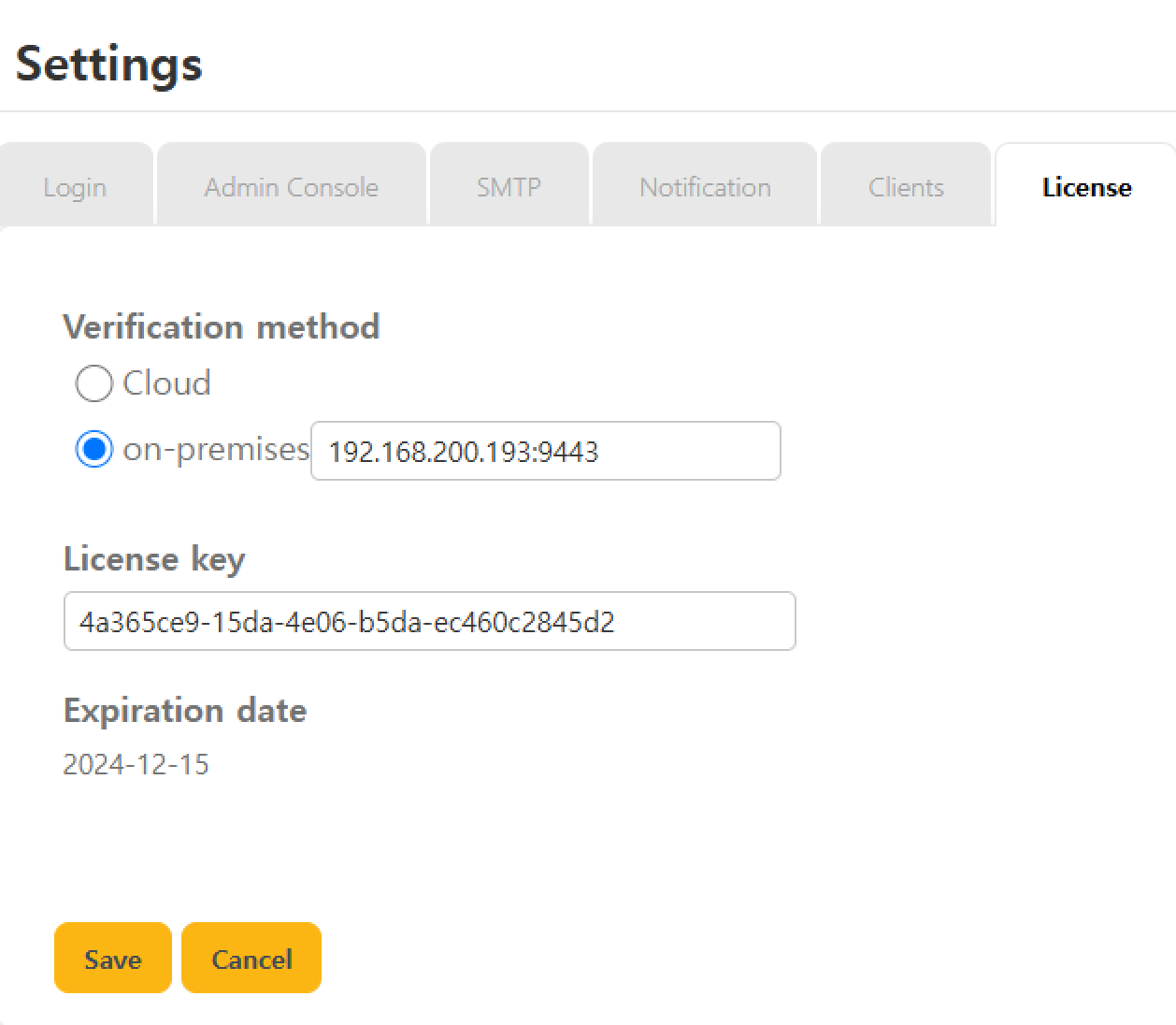Switch to the Login tab
This screenshot has height=1025, width=1176.
(75, 187)
